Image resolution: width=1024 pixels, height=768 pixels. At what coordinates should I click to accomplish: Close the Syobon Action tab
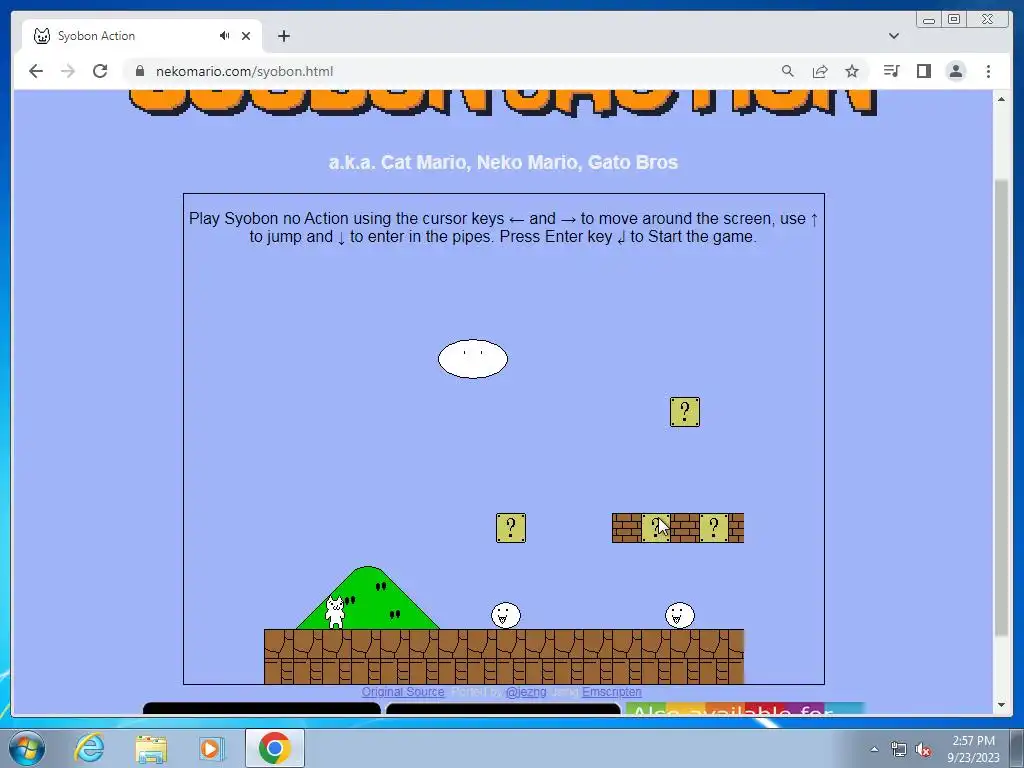point(246,36)
